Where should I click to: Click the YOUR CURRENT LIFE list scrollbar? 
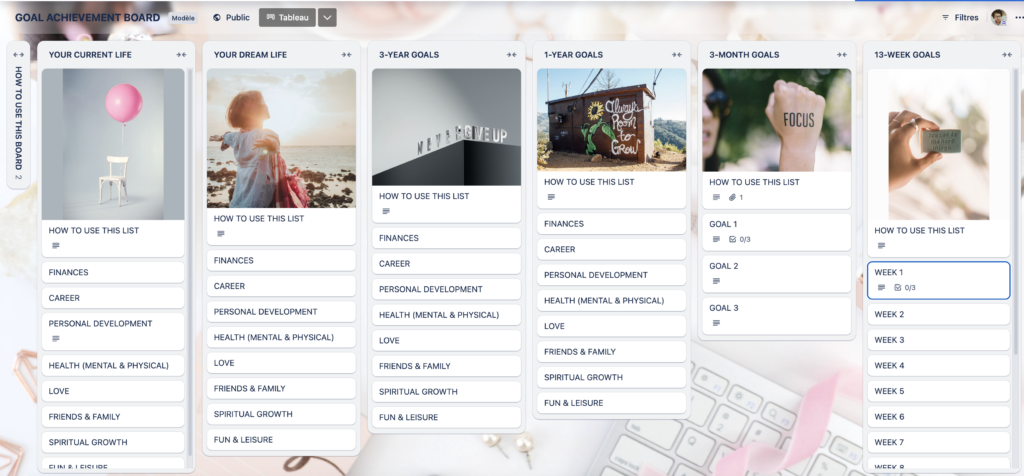click(x=190, y=261)
